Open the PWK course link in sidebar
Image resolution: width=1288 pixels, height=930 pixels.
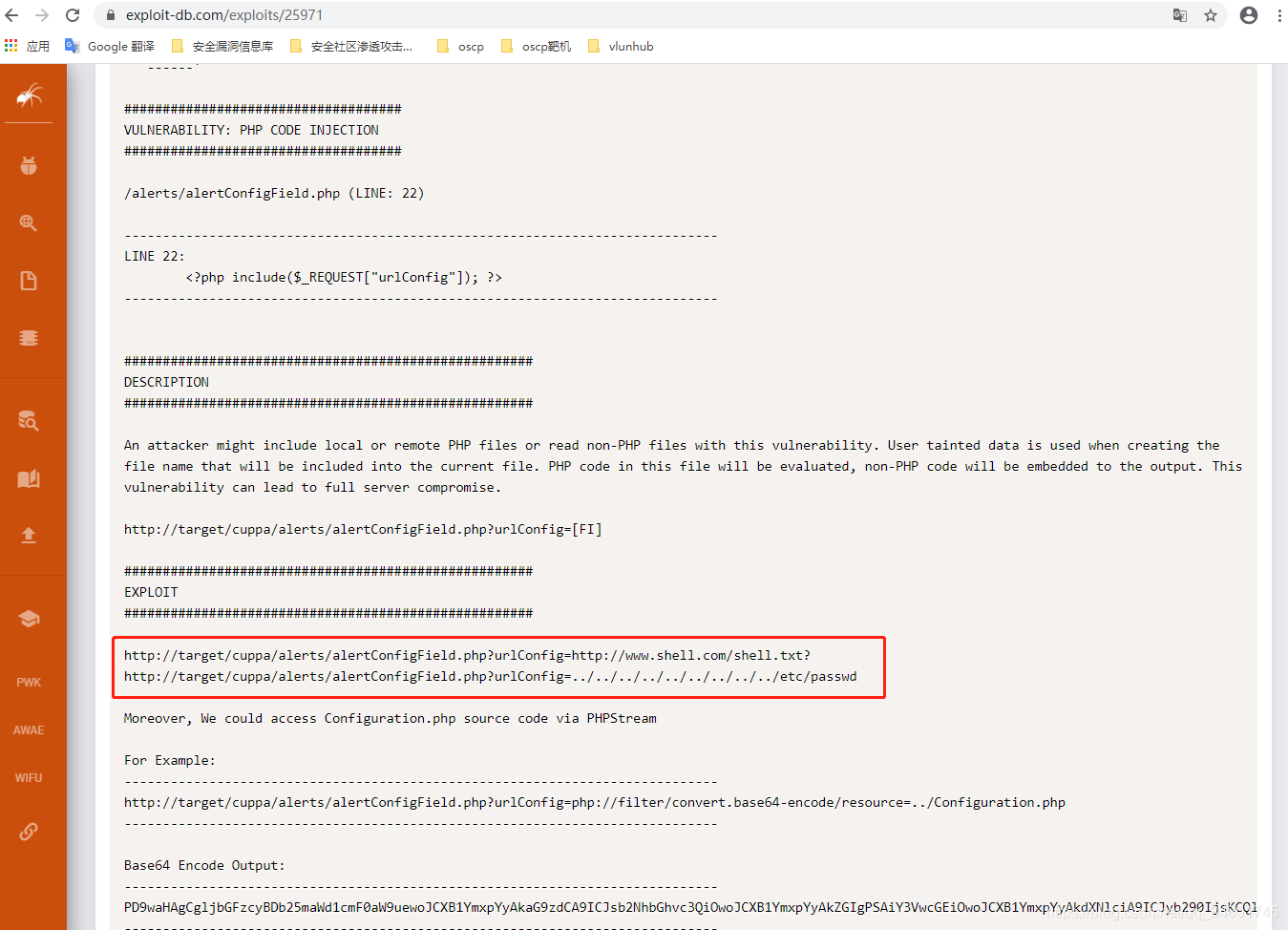click(29, 683)
